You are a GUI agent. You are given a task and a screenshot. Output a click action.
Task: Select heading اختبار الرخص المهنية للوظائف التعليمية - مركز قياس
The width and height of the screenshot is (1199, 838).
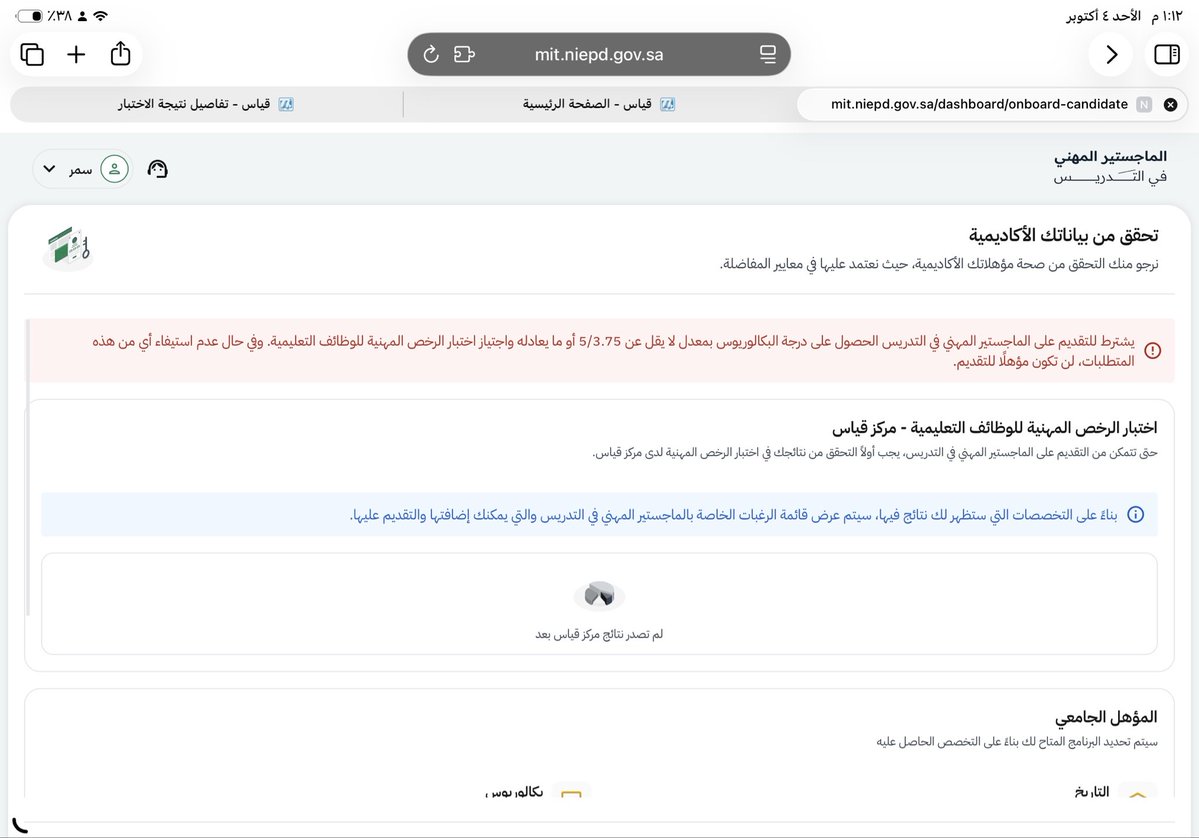click(995, 427)
